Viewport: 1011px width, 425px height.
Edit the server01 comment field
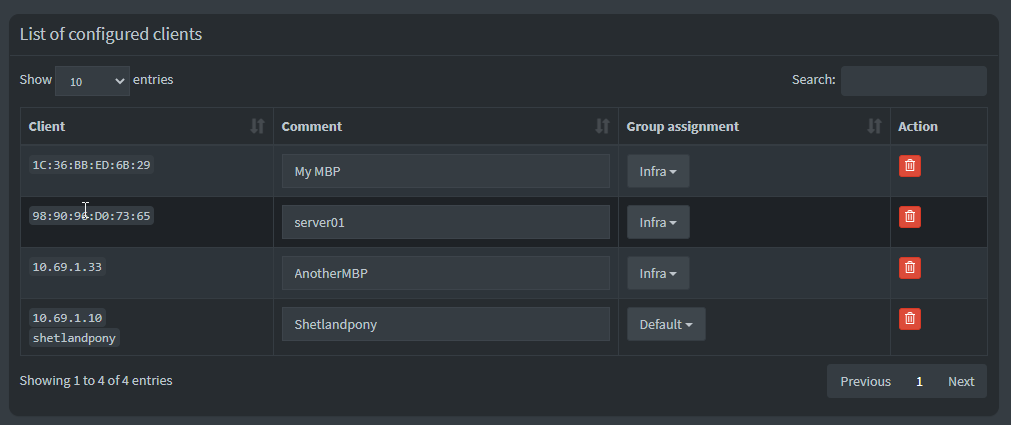(x=446, y=222)
